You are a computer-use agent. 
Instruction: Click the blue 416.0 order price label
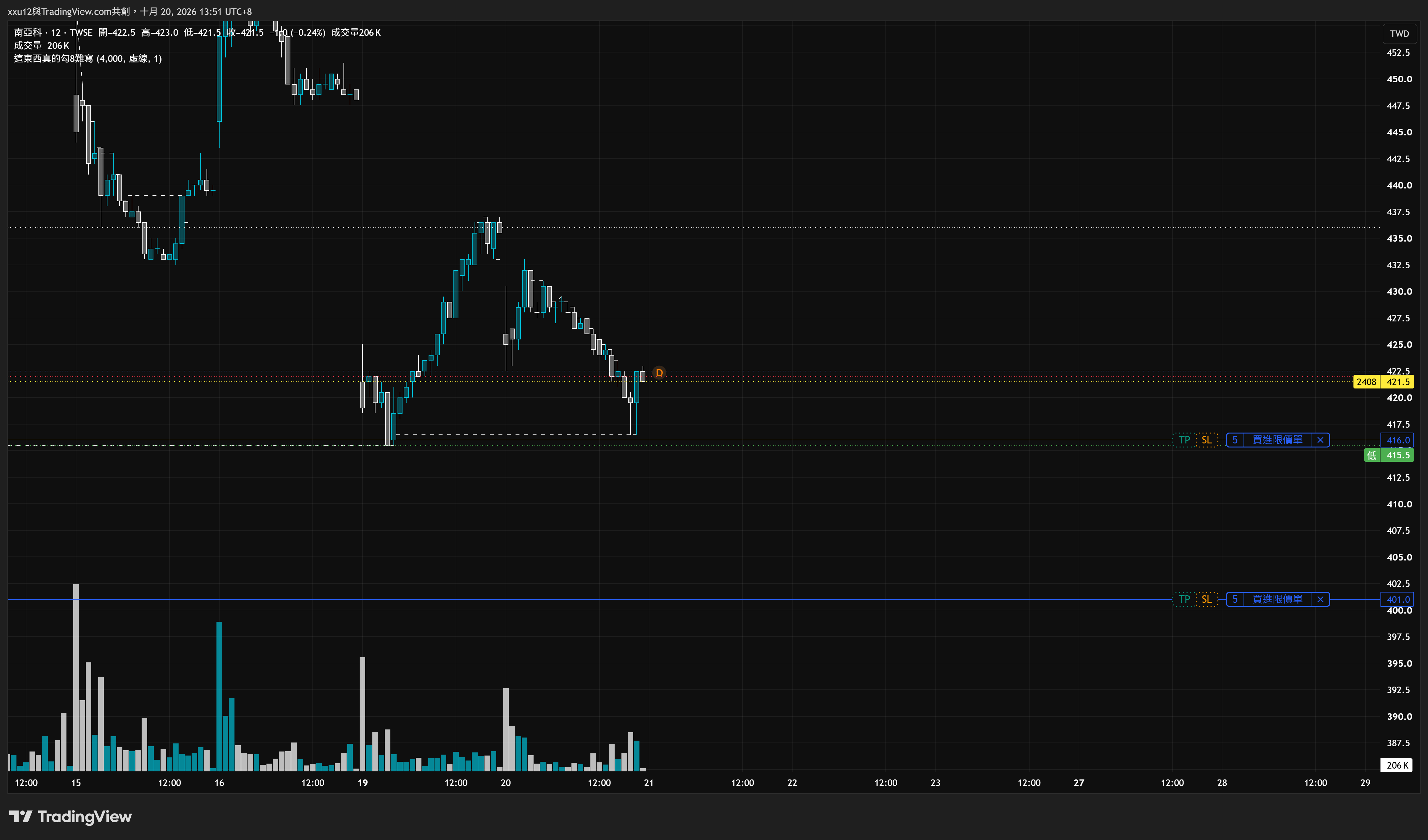1397,440
